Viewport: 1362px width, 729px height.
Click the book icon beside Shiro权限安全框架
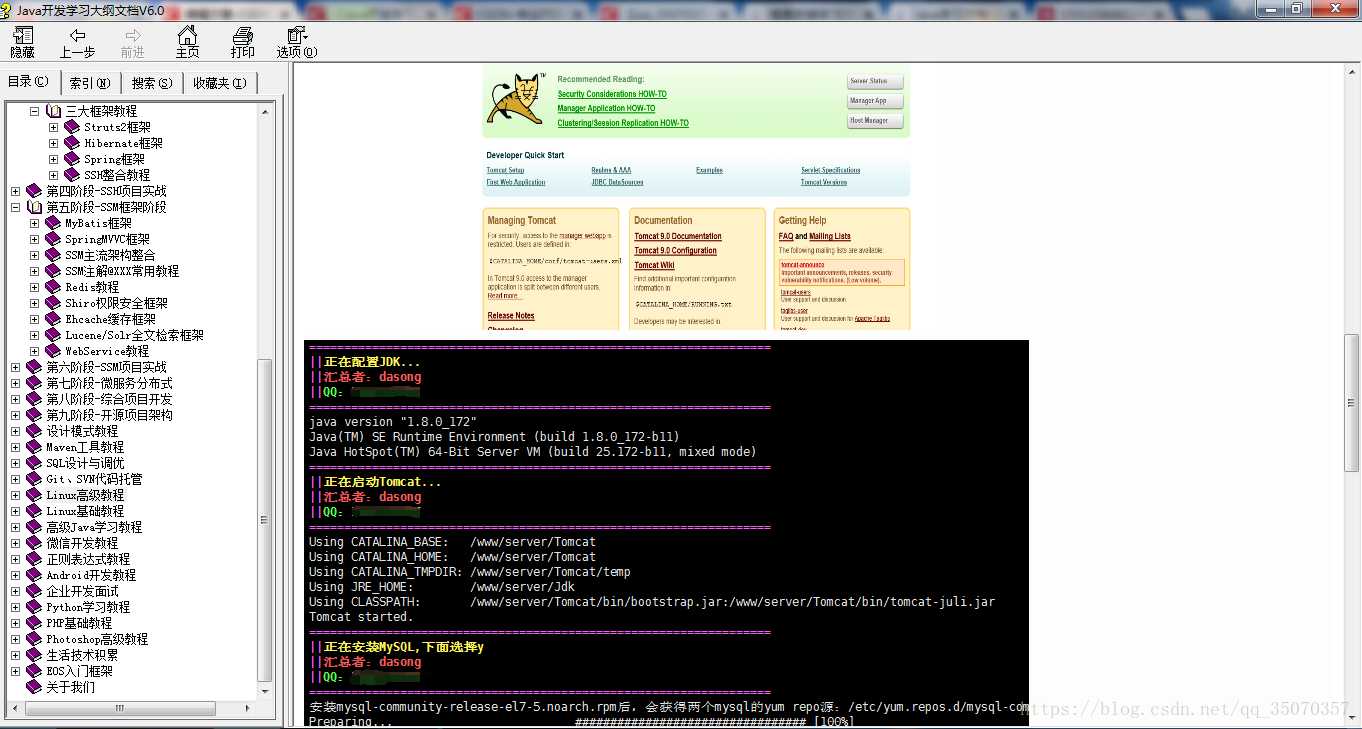point(53,303)
